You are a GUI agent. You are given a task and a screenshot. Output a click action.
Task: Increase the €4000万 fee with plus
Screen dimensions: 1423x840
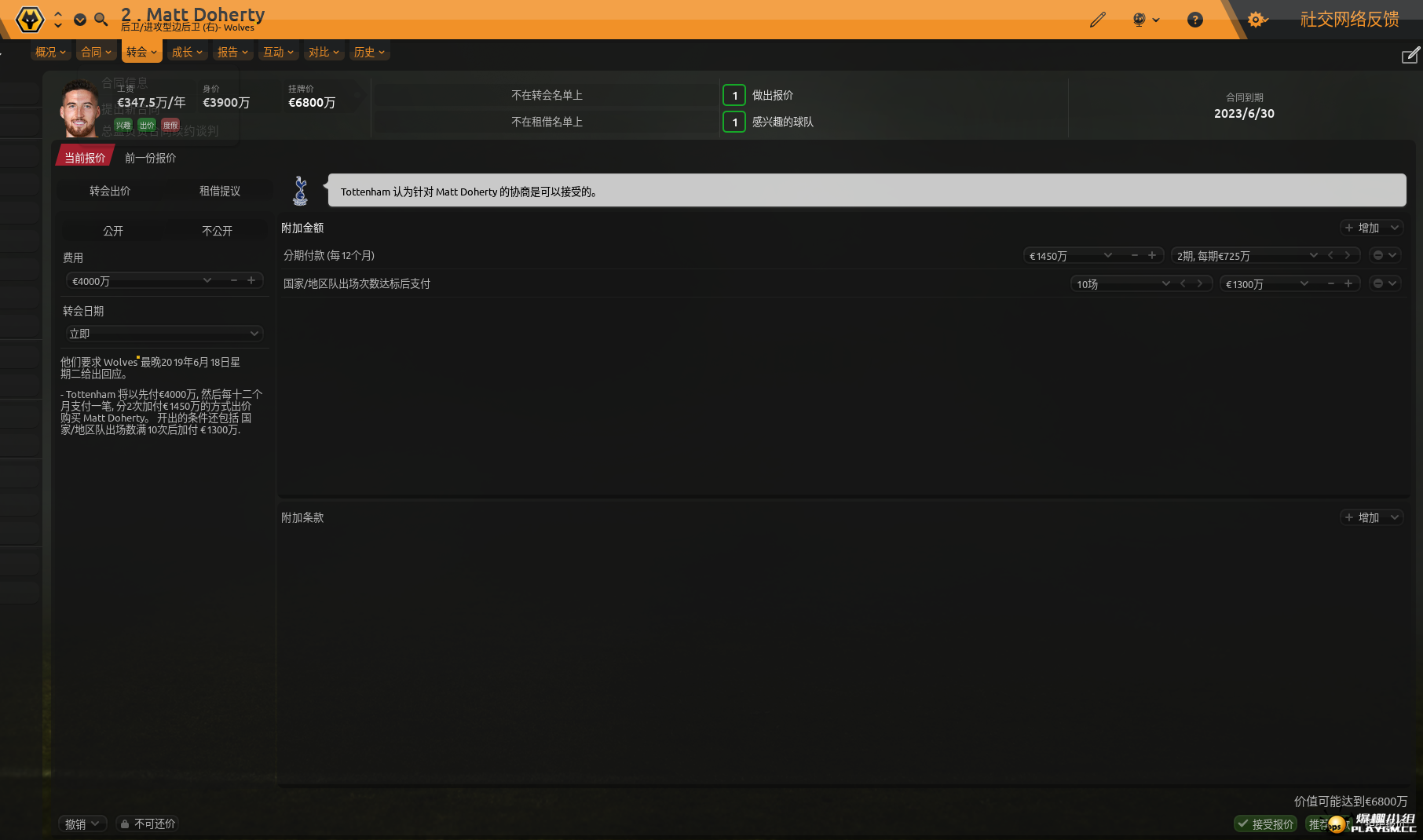[251, 280]
